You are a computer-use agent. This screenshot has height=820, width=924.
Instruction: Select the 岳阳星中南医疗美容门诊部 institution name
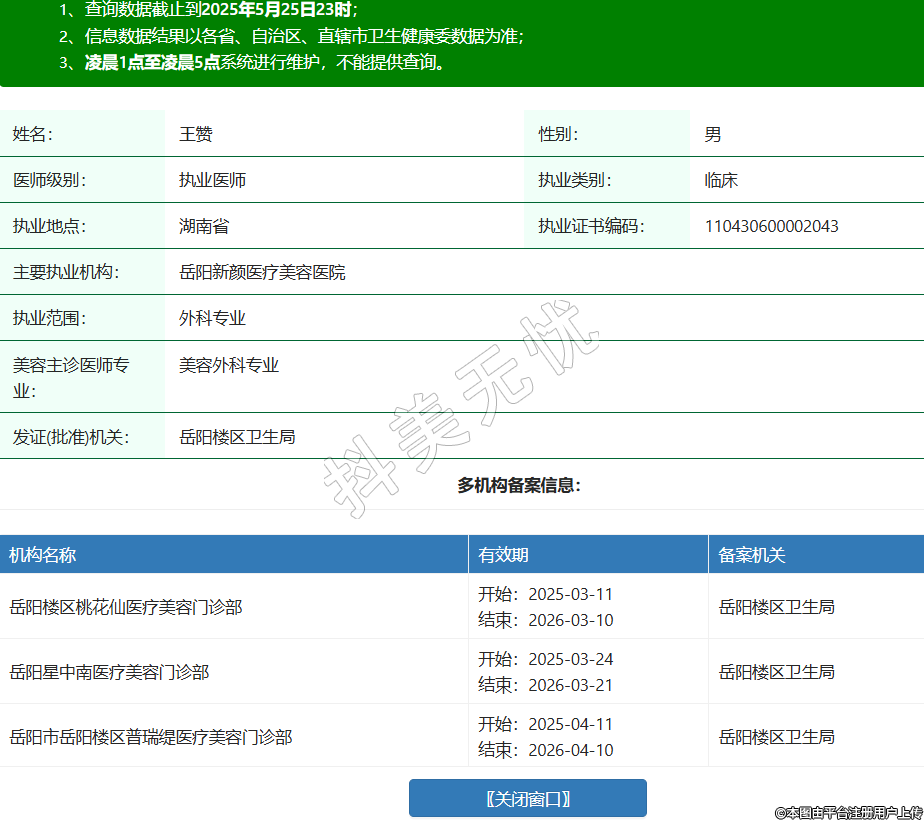pos(109,672)
